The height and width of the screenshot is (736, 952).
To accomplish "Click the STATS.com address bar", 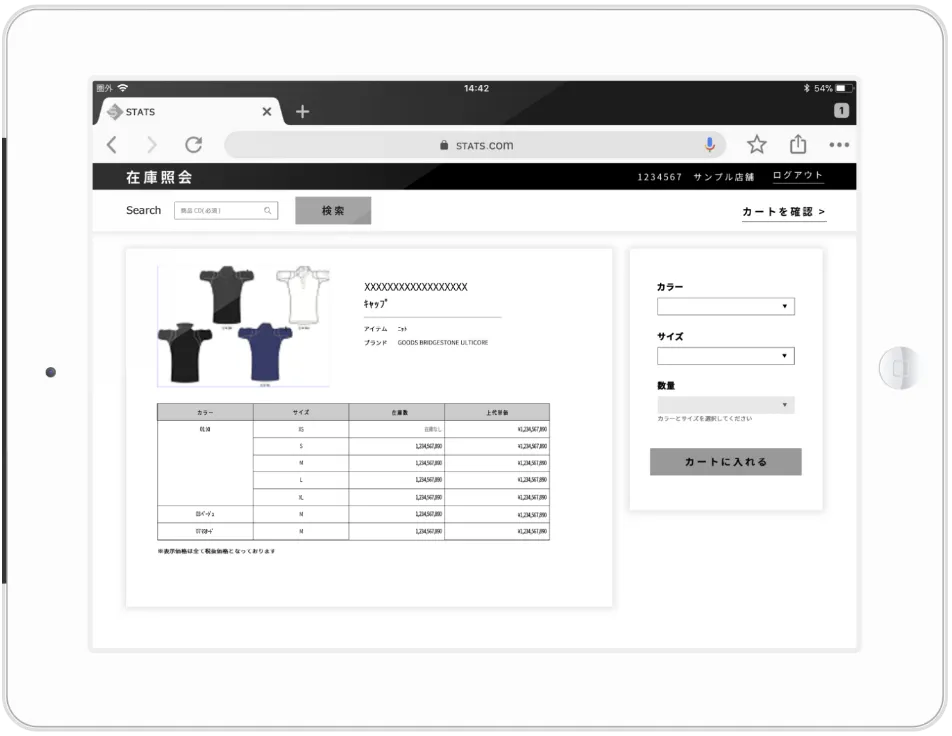I will [x=475, y=145].
